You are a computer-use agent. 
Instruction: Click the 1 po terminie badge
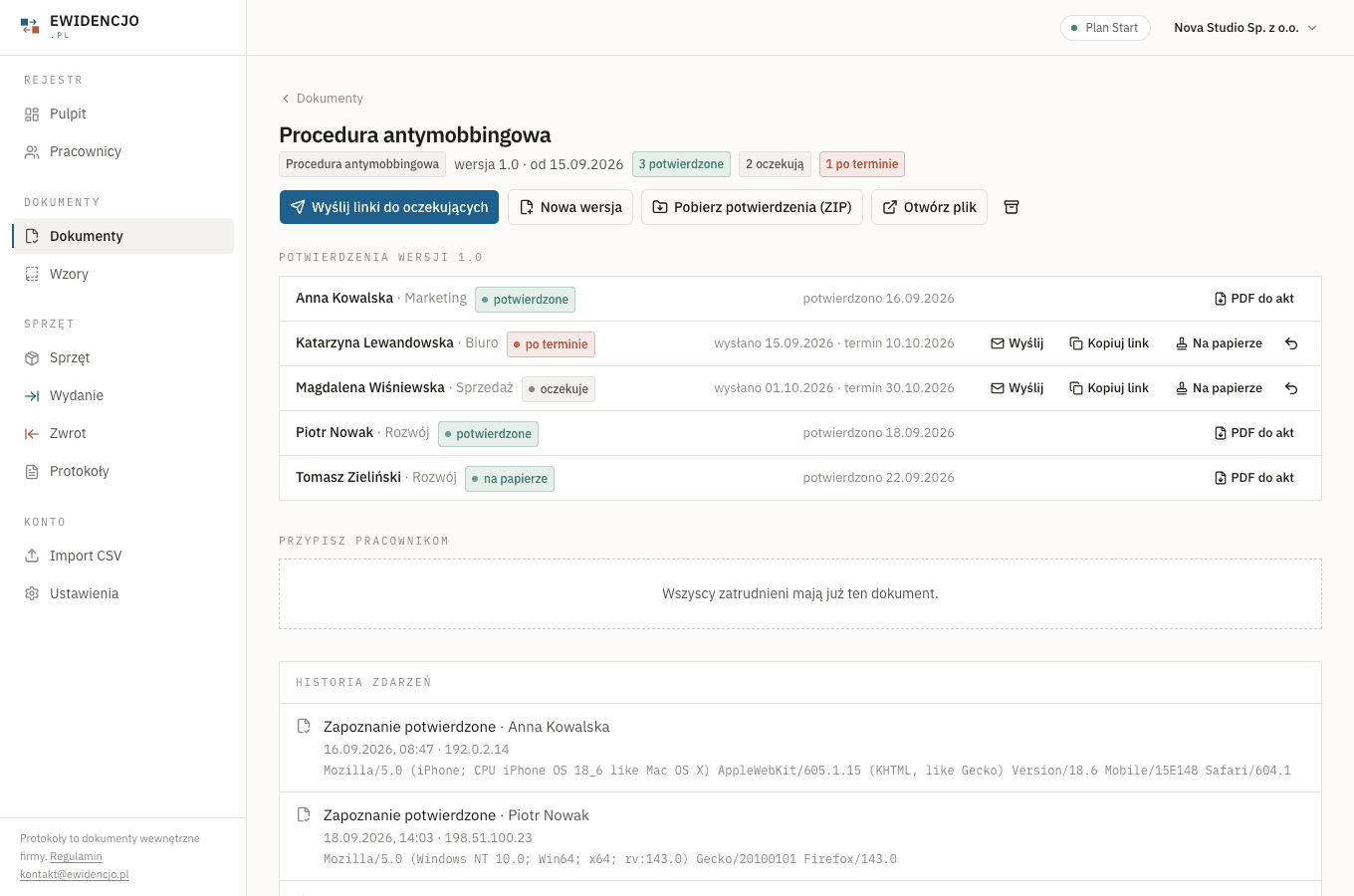pos(862,164)
